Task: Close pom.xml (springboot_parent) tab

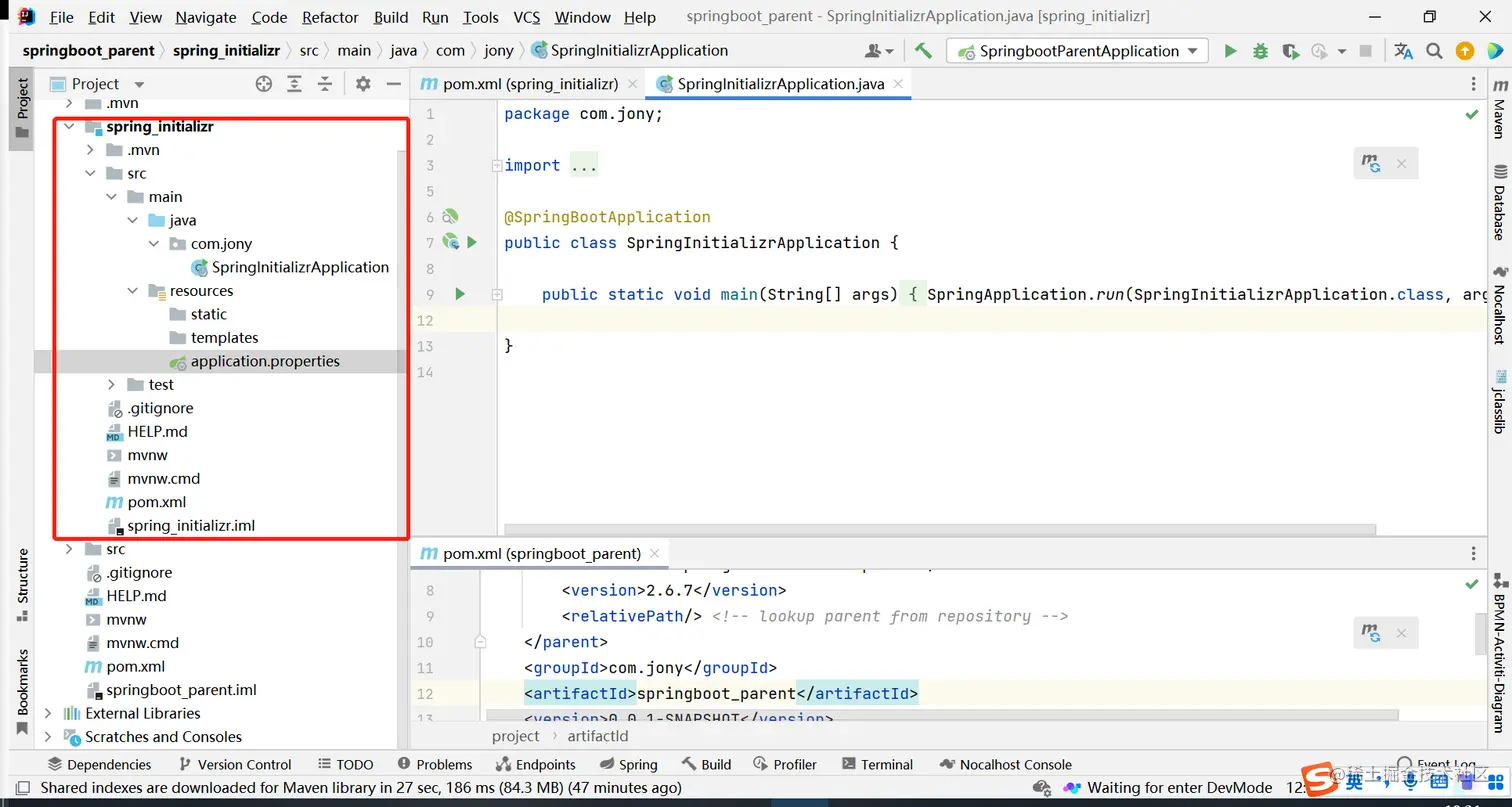Action: click(x=655, y=553)
